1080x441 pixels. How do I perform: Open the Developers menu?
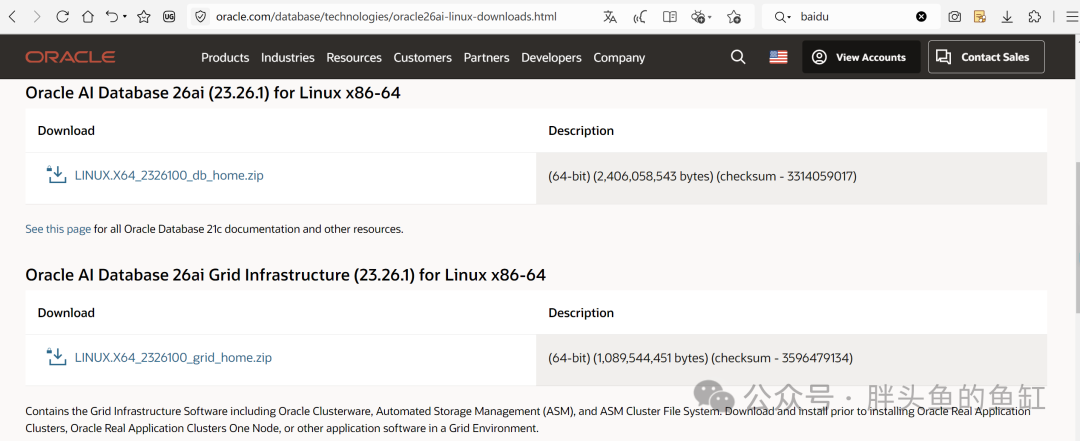551,58
